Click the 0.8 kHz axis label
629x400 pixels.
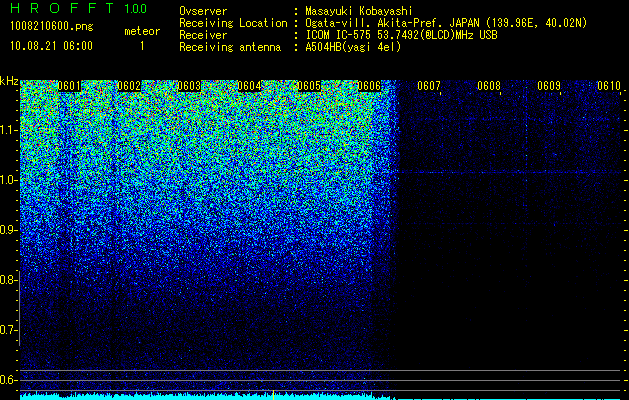(9, 280)
